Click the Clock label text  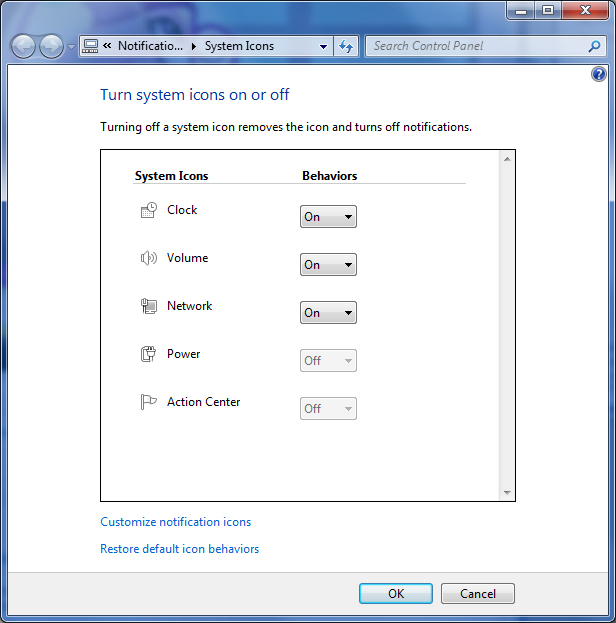coord(182,210)
